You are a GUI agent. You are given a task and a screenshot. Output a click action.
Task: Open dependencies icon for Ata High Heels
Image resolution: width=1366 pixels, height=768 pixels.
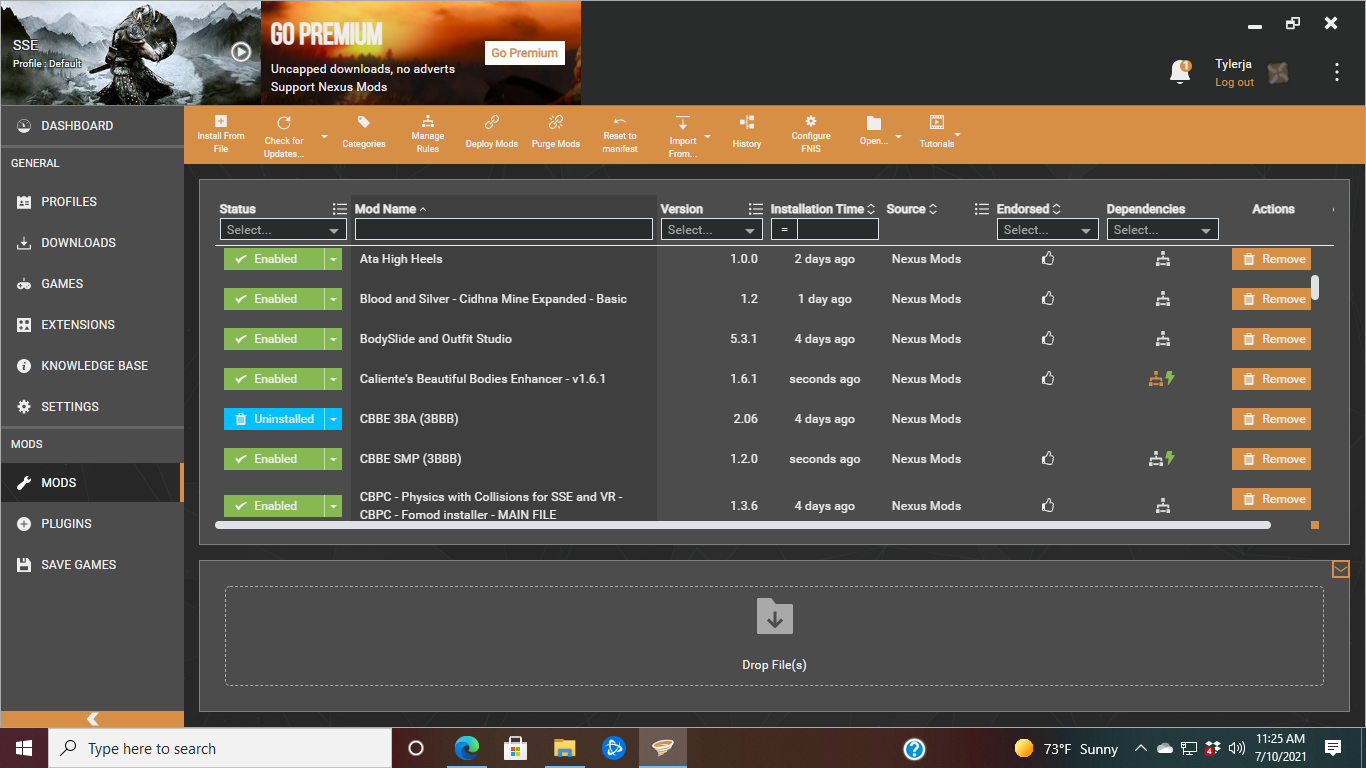(1162, 259)
